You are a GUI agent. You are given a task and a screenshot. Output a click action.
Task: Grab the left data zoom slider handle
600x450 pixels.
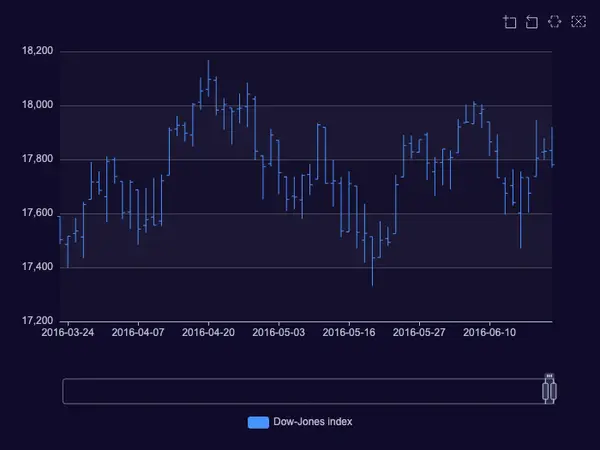pos(545,391)
